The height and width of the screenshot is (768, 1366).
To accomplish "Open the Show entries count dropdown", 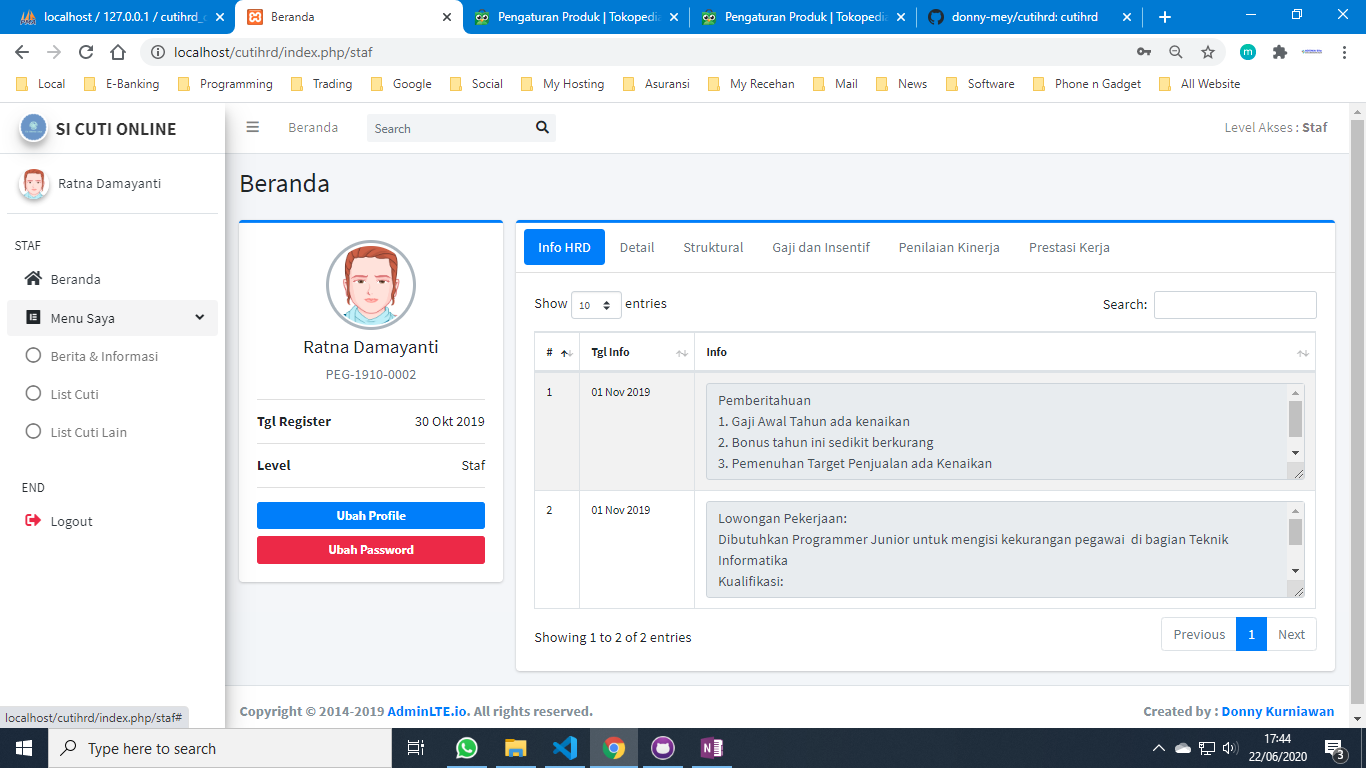I will [x=596, y=305].
